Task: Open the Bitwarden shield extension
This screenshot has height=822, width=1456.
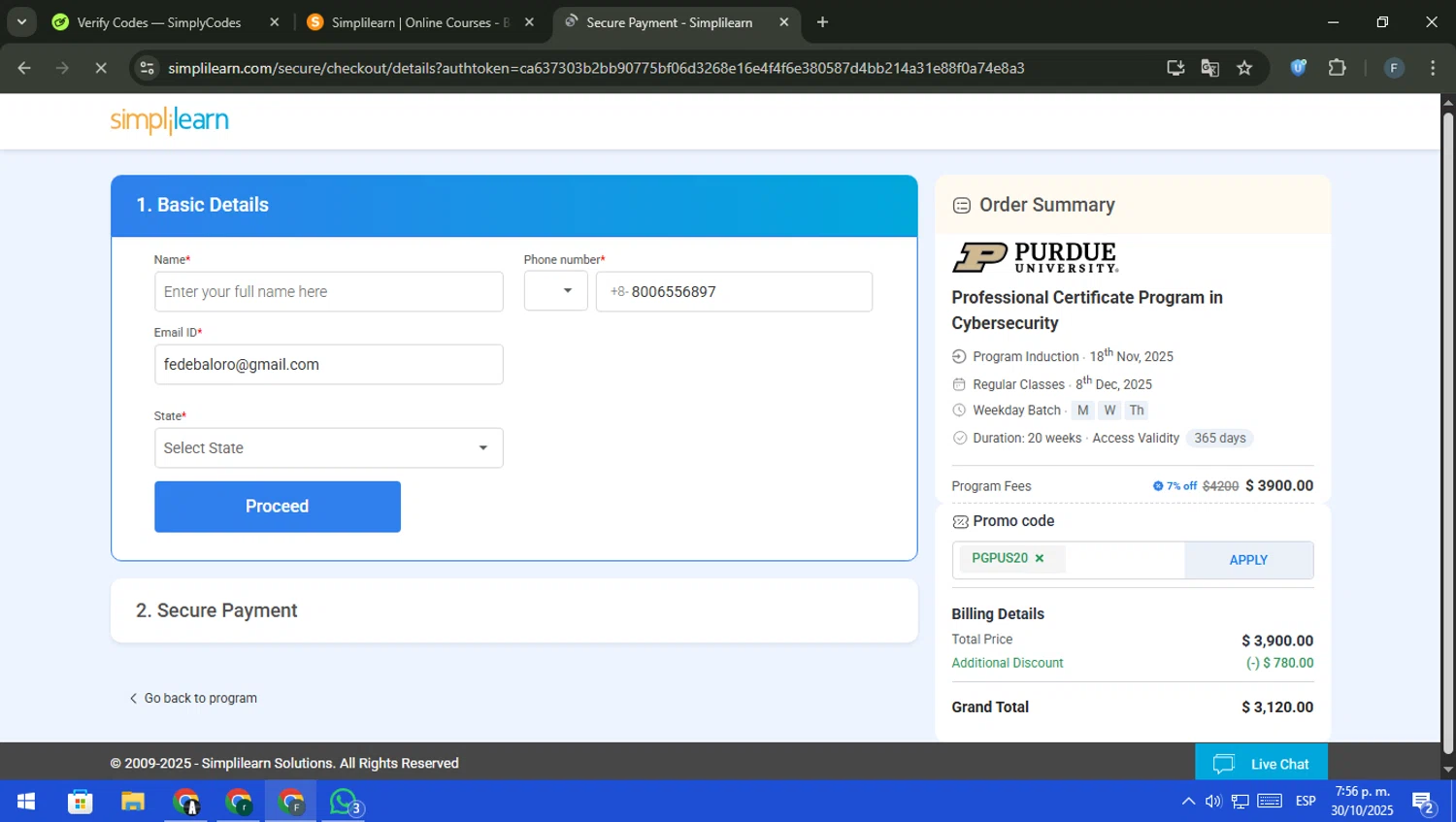Action: 1299,68
